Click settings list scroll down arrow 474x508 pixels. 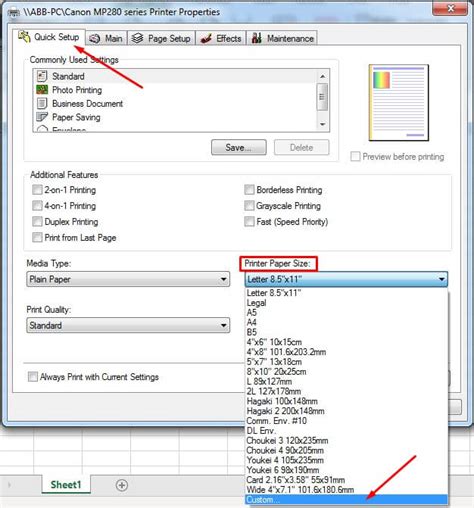click(x=322, y=124)
